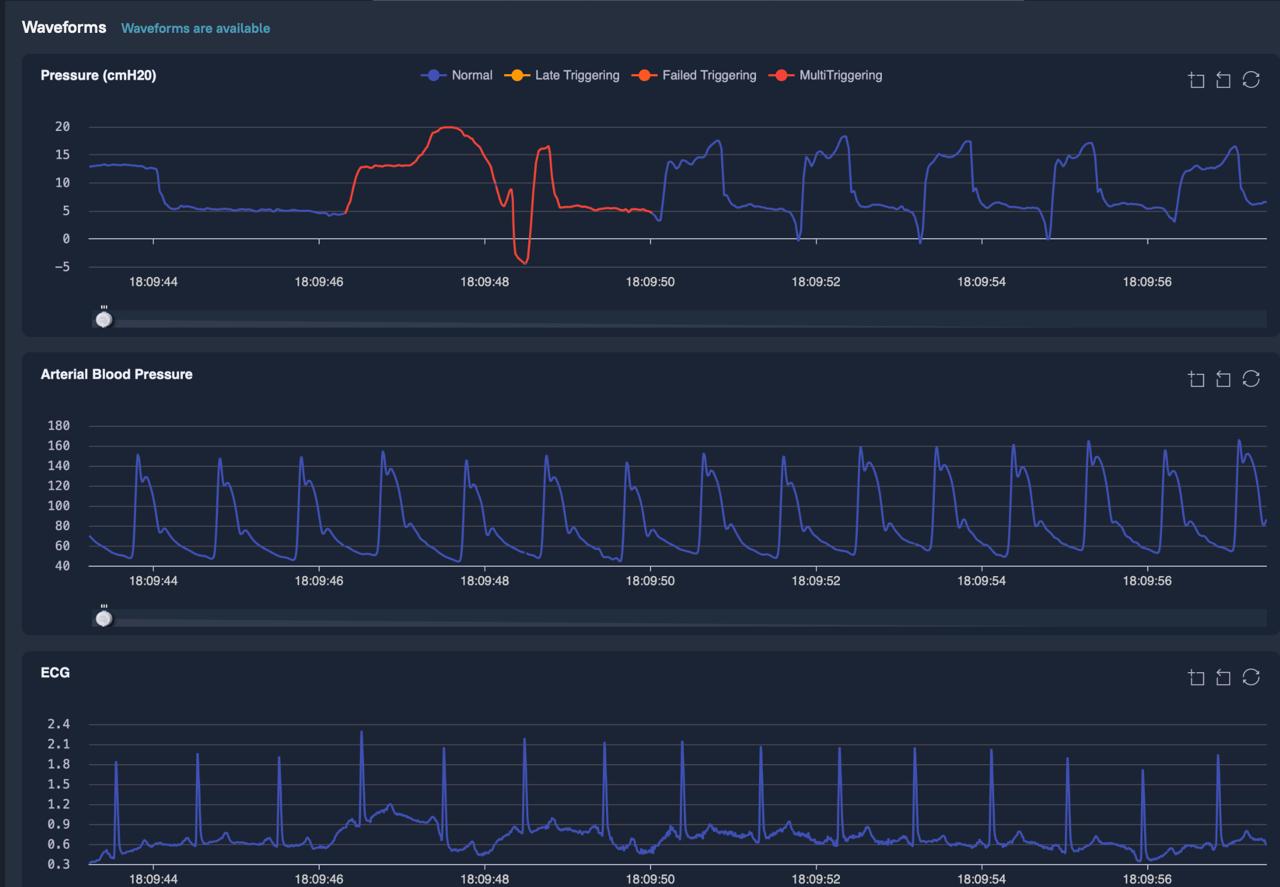Activate zoom selection on Arterial Blood Pressure chart
Screen dimensions: 1280x887
pyautogui.click(x=1196, y=379)
